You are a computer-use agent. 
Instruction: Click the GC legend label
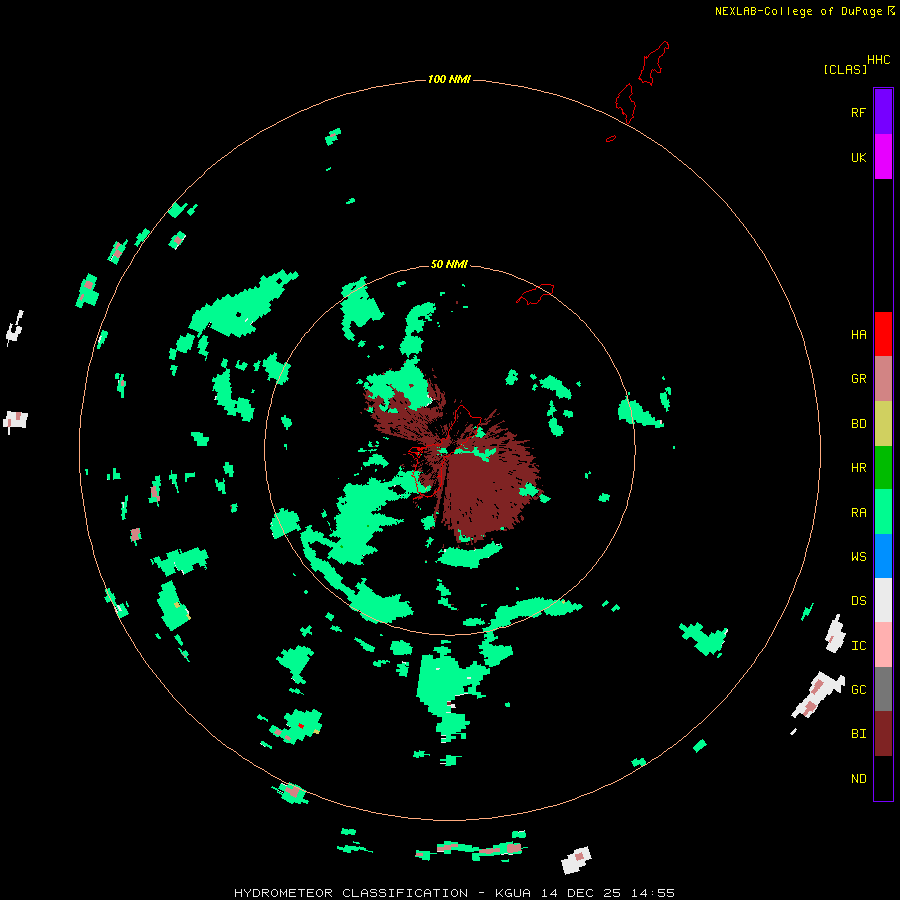pyautogui.click(x=858, y=689)
